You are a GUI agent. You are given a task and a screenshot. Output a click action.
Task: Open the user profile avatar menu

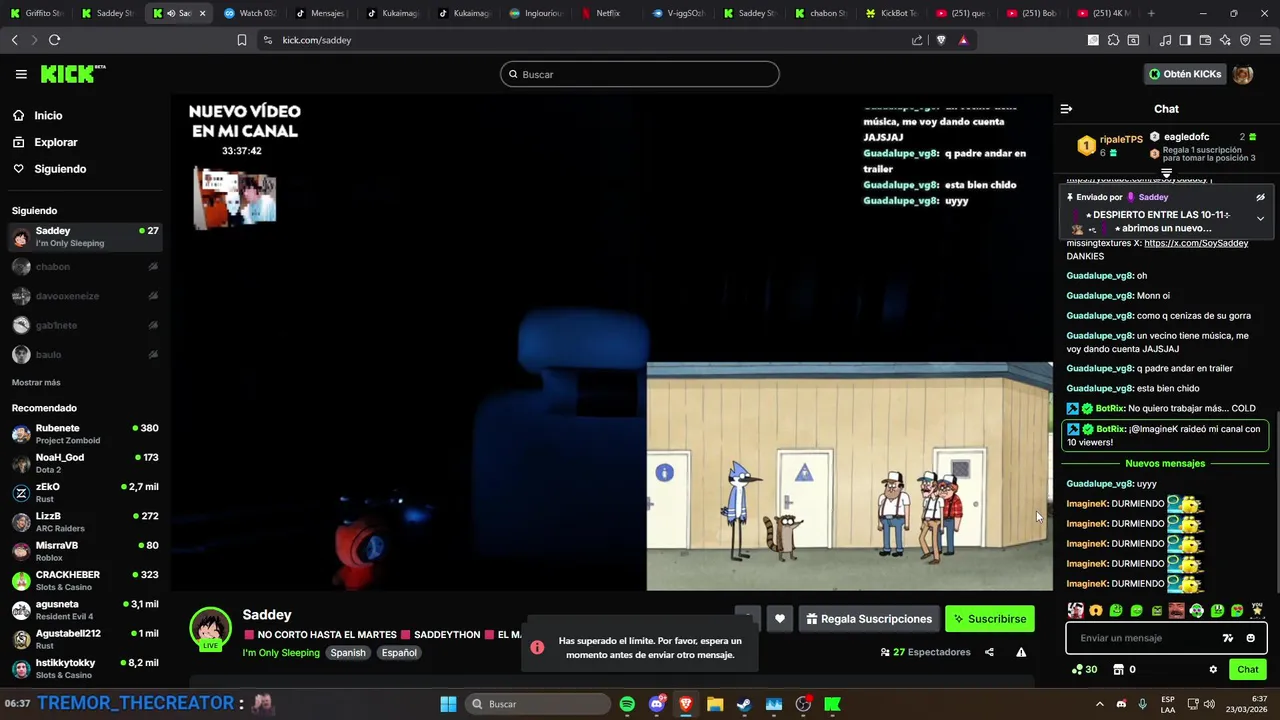(x=1243, y=74)
